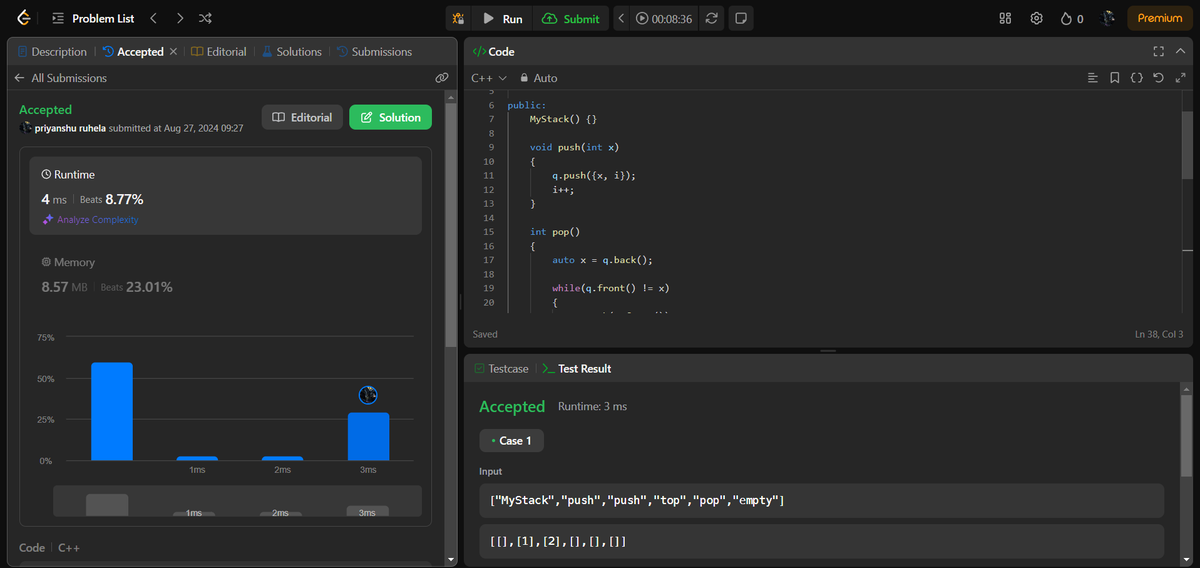Pick a random problem with shuffle icon

pyautogui.click(x=205, y=18)
